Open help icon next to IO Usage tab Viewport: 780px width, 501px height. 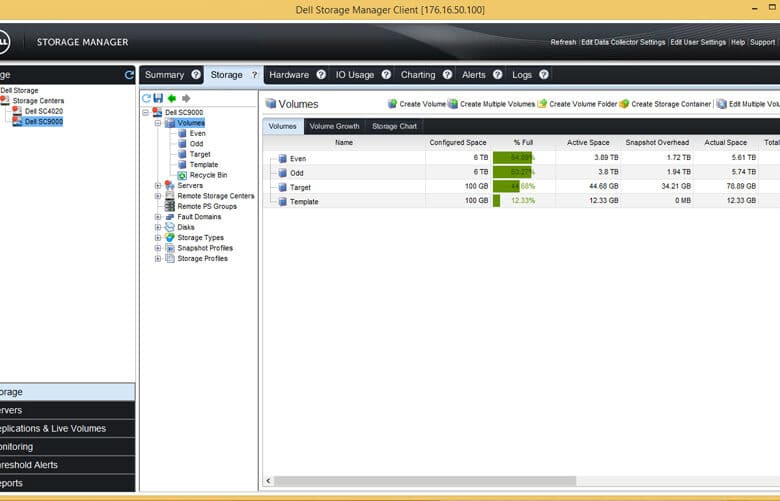(386, 75)
